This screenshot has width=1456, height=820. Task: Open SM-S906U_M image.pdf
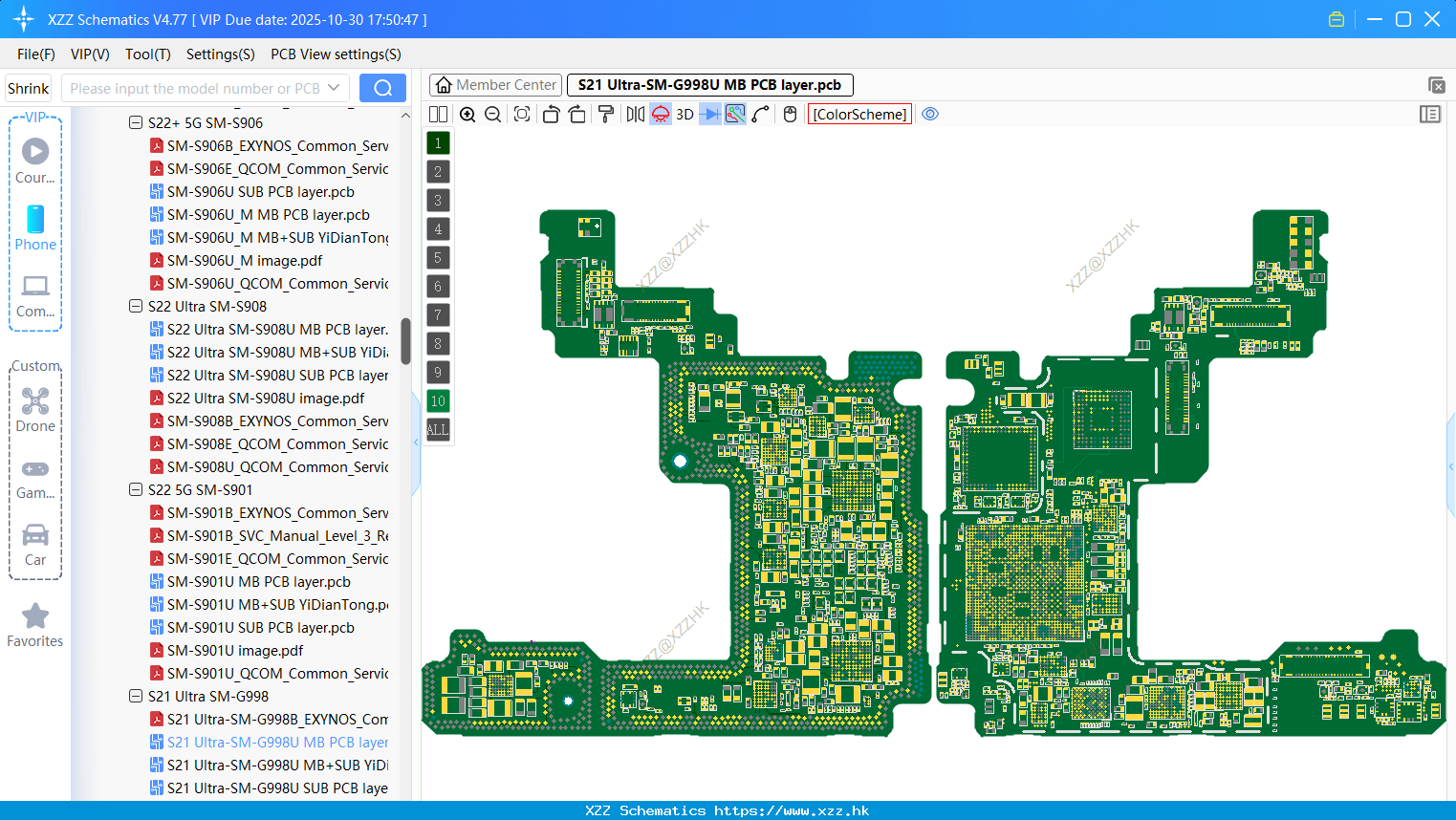pos(245,261)
